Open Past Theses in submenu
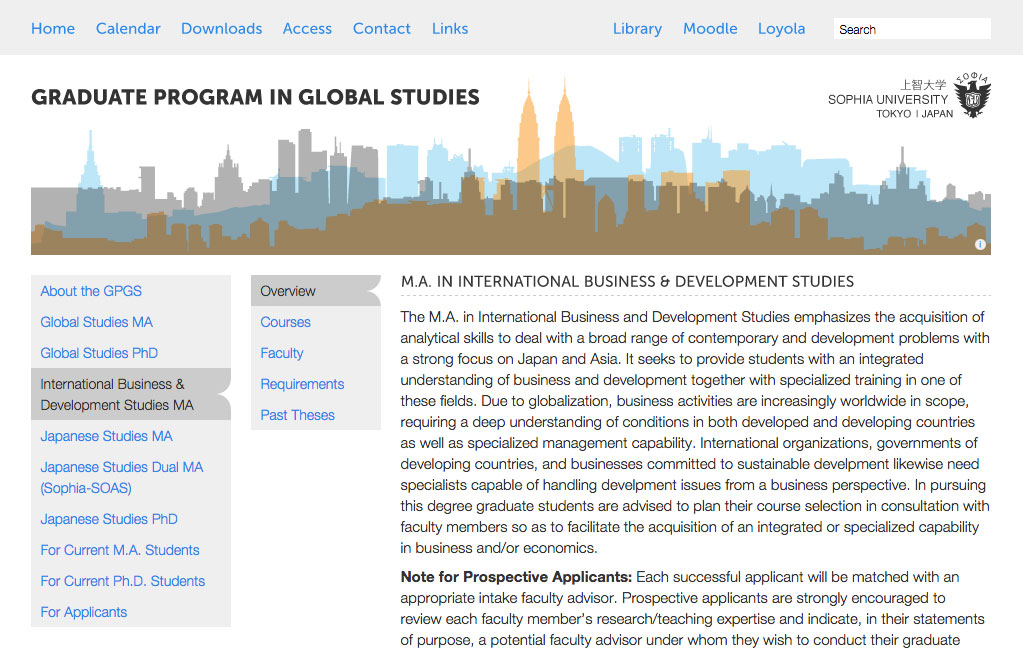Viewport: 1023px width, 656px height. coord(298,415)
